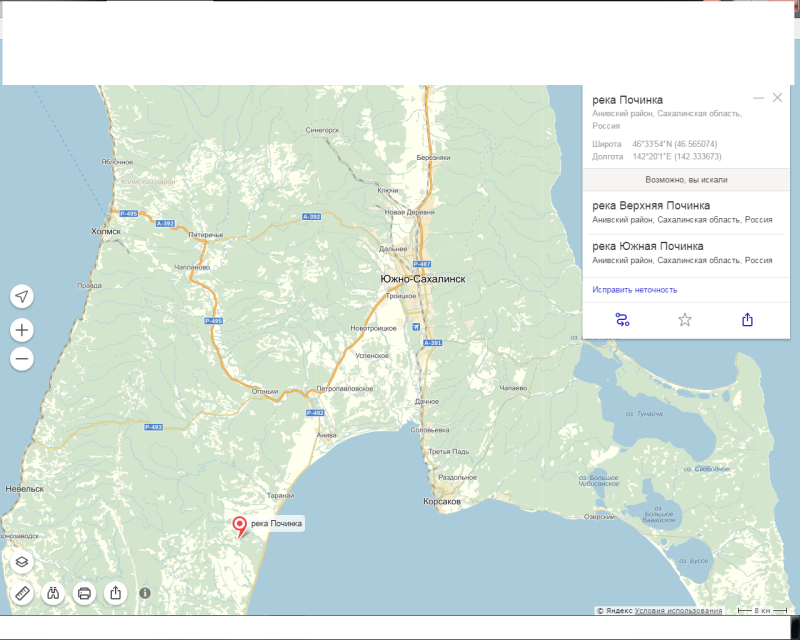Collapse the река Починка panel
800x640 pixels.
pyautogui.click(x=758, y=97)
